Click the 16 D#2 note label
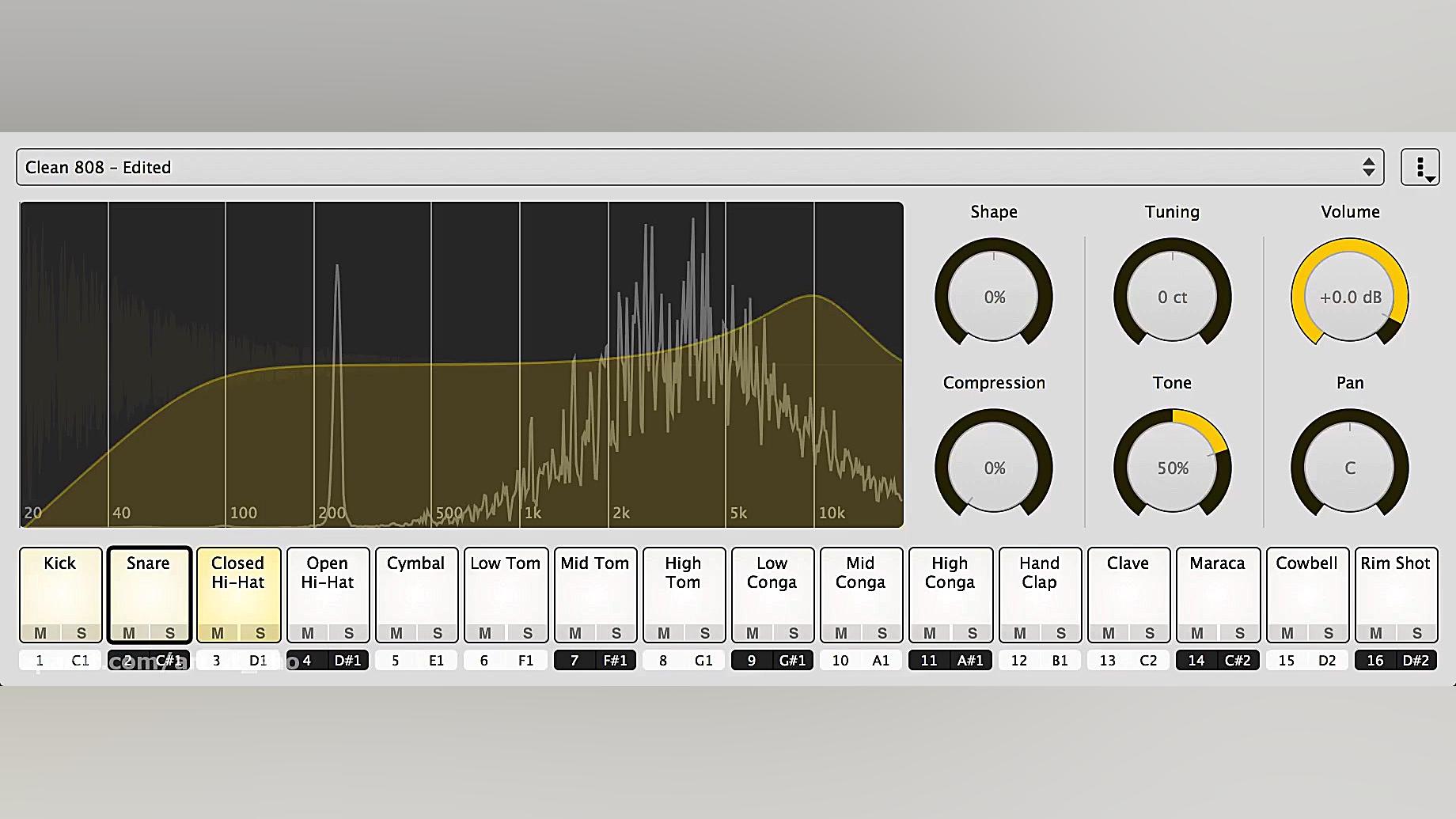This screenshot has height=819, width=1456. (1396, 660)
